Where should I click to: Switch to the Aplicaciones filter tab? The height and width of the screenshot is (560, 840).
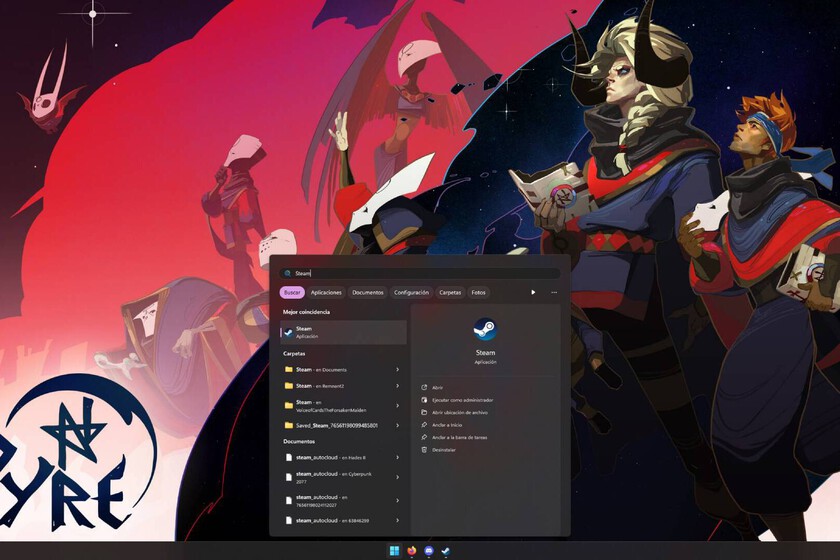[326, 293]
